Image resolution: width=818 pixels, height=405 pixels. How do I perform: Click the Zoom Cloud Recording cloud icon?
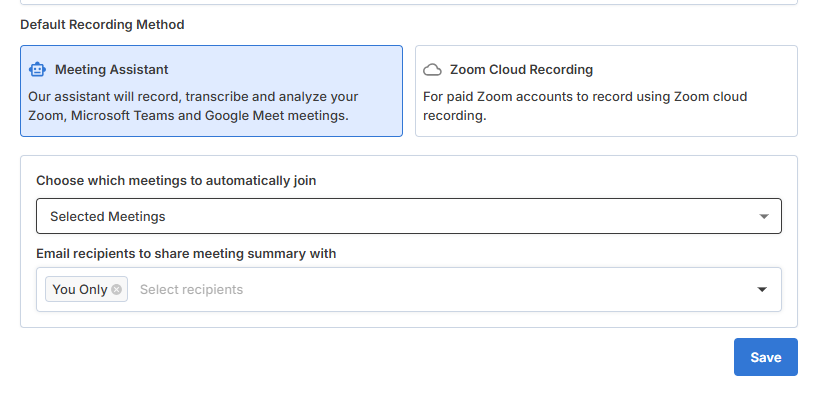(x=433, y=70)
